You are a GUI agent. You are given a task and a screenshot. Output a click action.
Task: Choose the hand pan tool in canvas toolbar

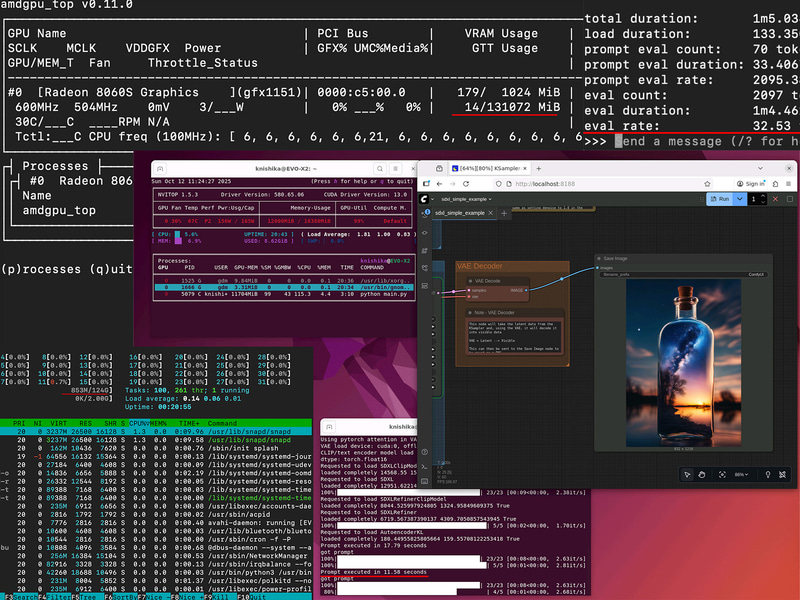(702, 474)
